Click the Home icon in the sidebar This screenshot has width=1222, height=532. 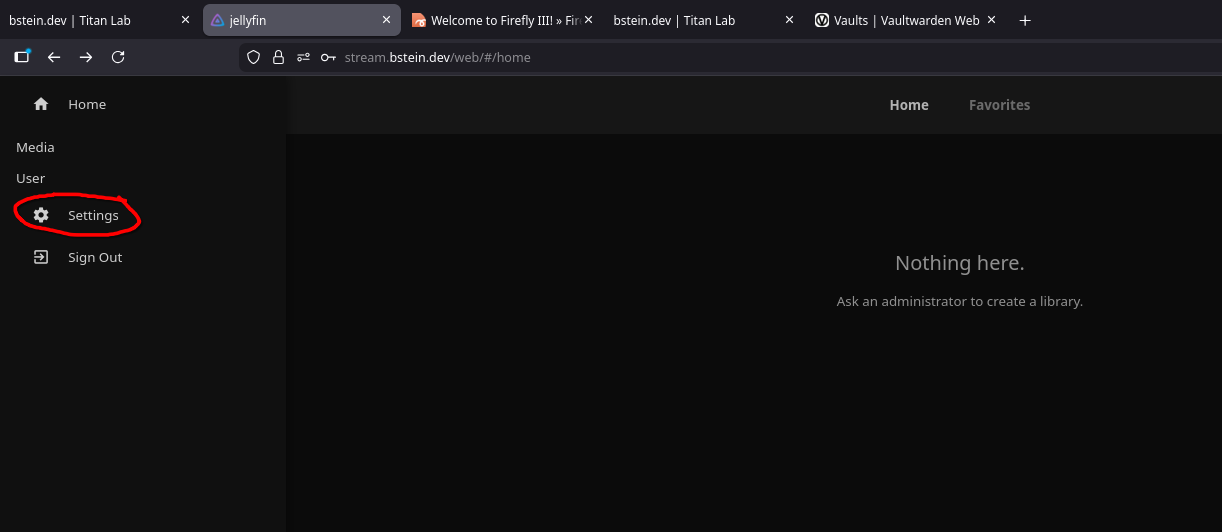click(41, 104)
